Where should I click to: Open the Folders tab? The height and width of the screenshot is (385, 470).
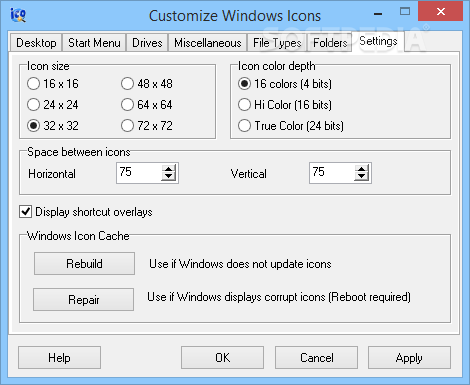[330, 43]
